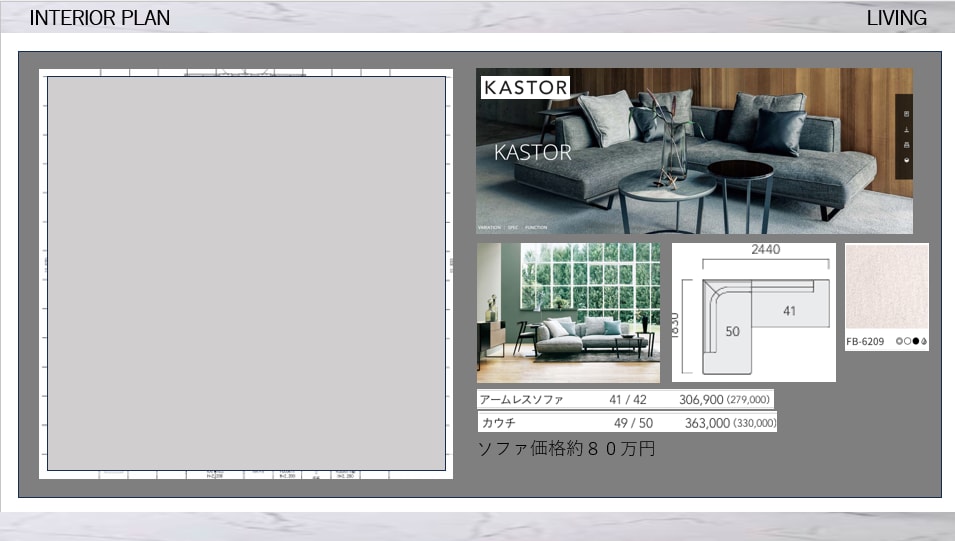The image size is (955, 541).
Task: Click the double-ring circle icon beside FB-6209
Action: (x=900, y=341)
